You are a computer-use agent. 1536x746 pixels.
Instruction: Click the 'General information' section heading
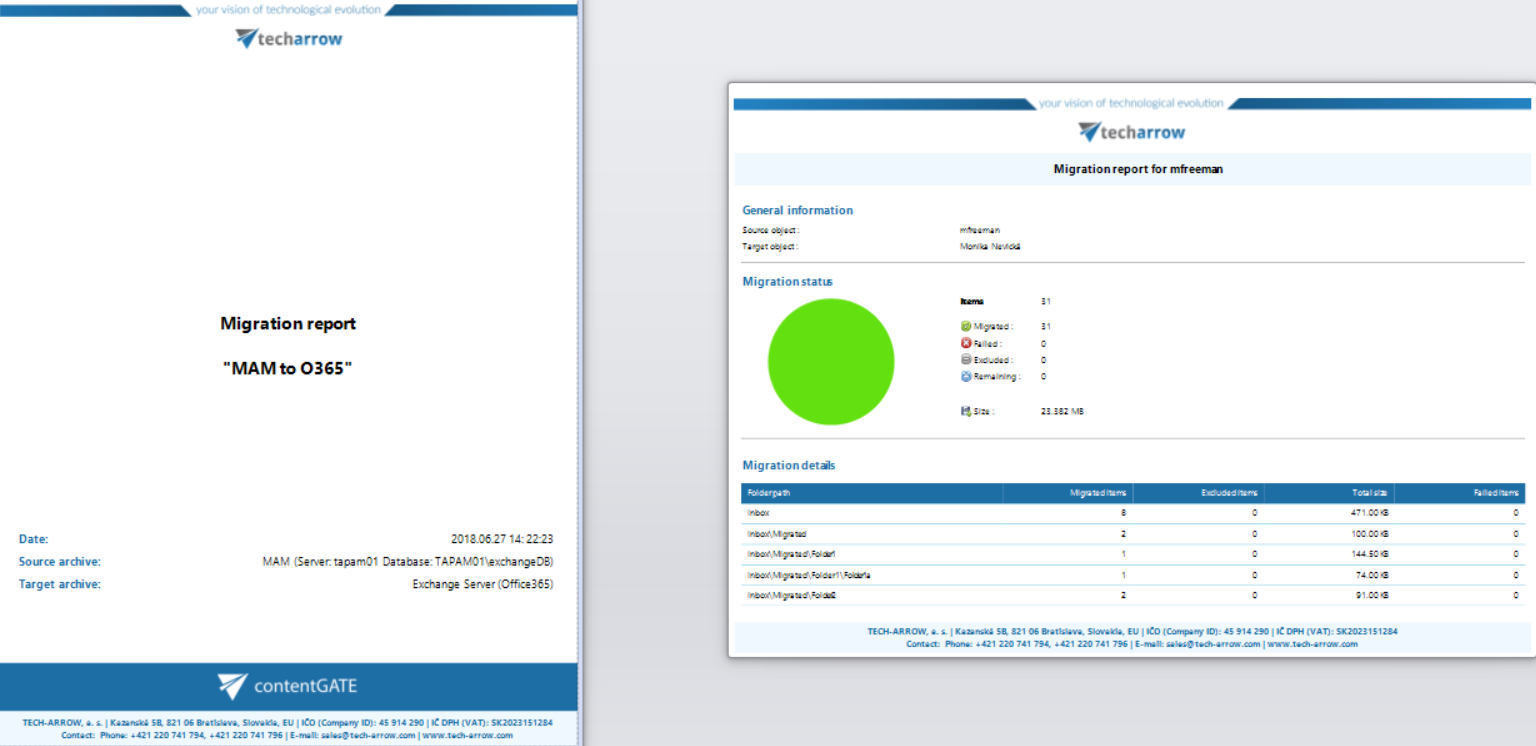point(797,210)
